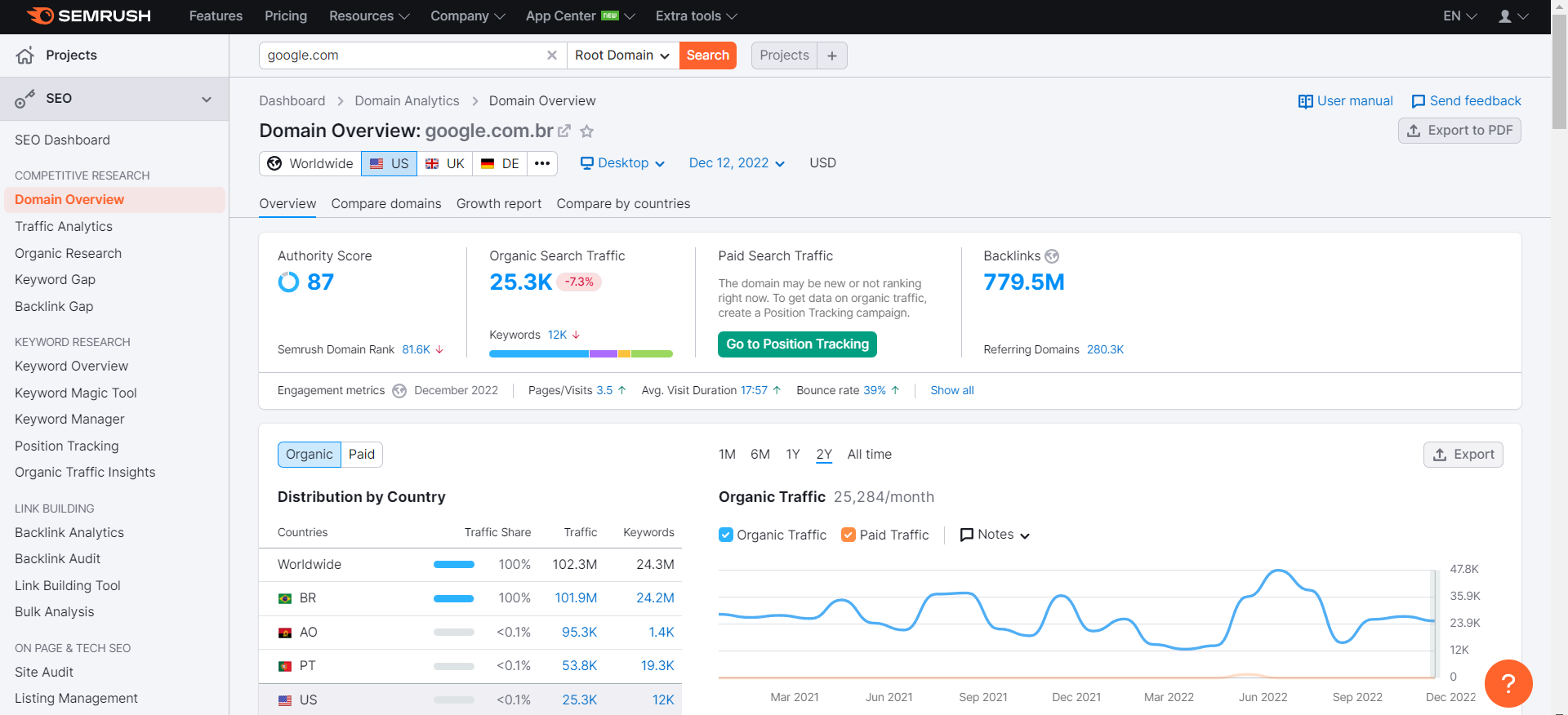
Task: Export the traffic chart data
Action: [x=1463, y=455]
